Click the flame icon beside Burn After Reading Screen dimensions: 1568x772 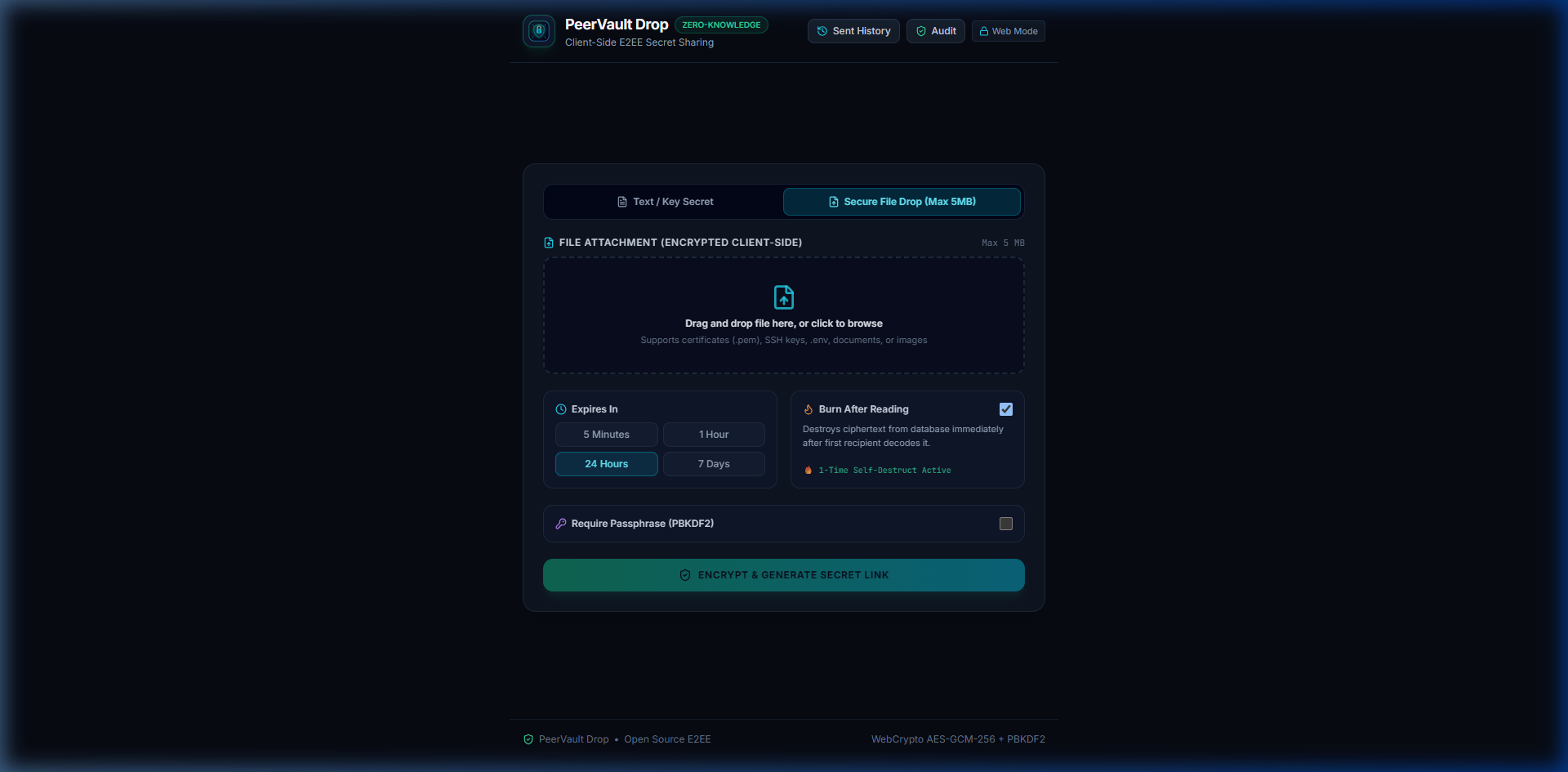(x=808, y=409)
